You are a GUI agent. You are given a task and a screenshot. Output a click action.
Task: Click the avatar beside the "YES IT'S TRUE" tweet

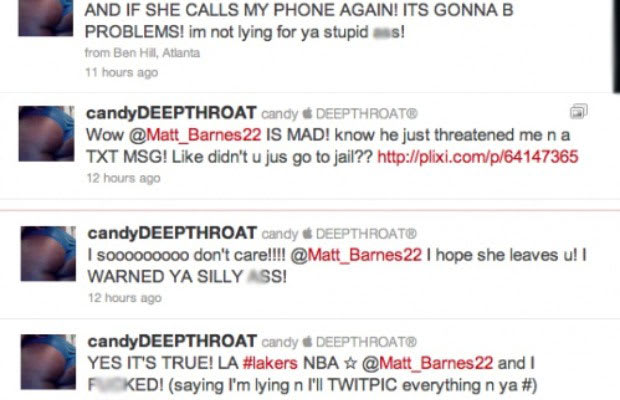pos(48,362)
